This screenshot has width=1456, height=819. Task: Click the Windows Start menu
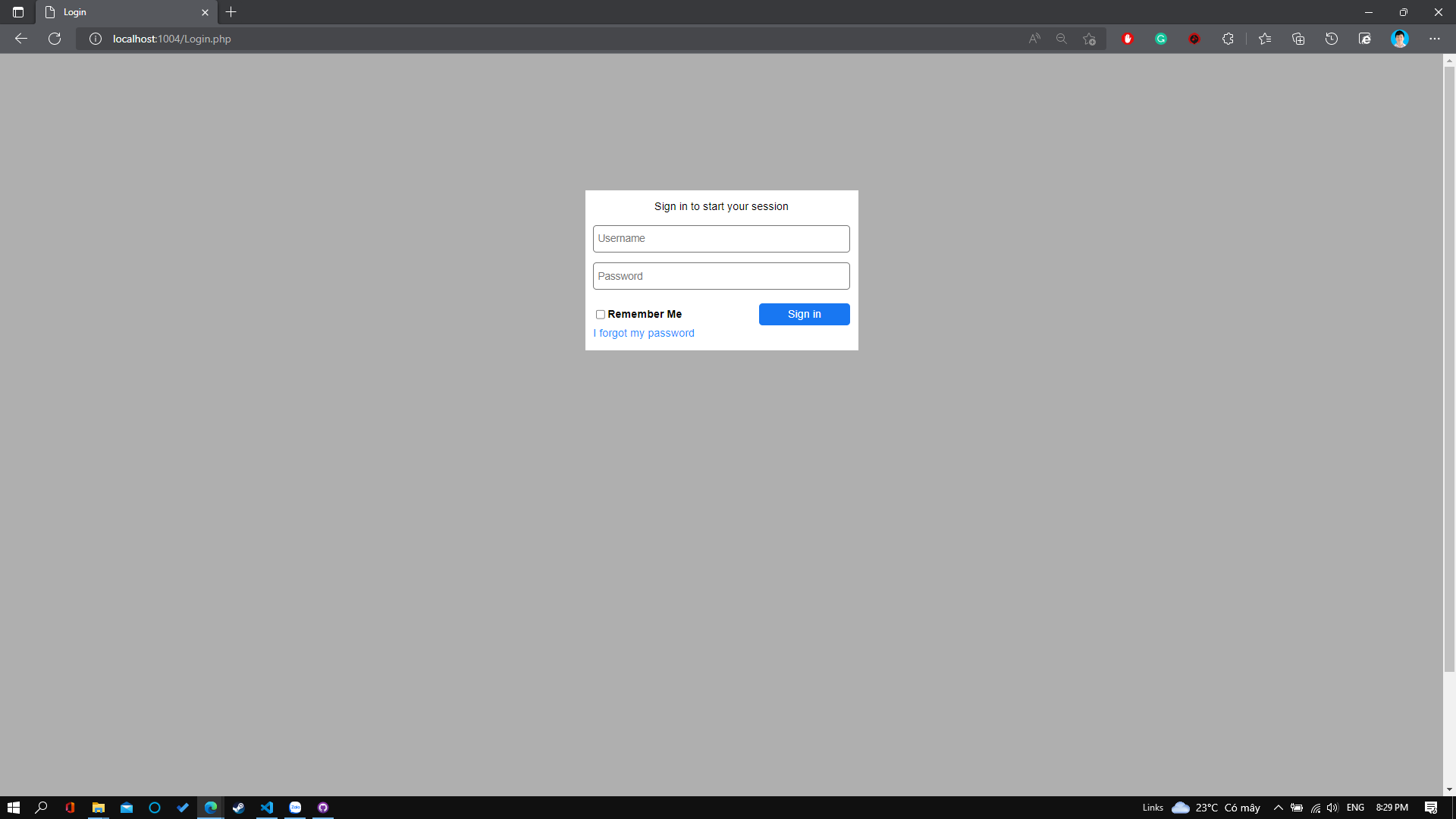(x=14, y=807)
